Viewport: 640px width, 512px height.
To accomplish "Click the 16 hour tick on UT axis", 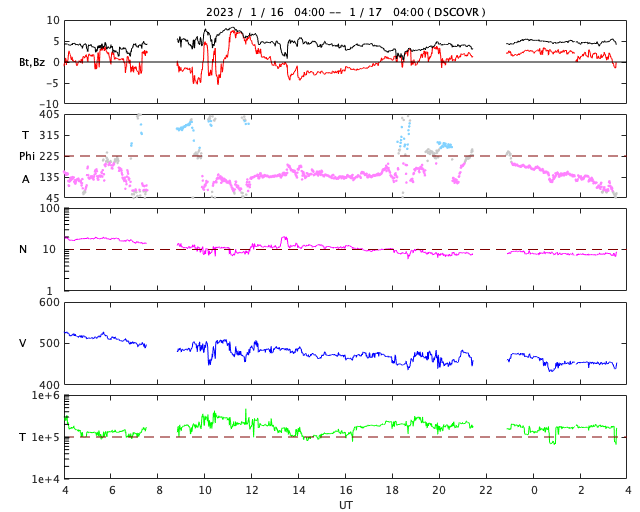I will tap(346, 490).
